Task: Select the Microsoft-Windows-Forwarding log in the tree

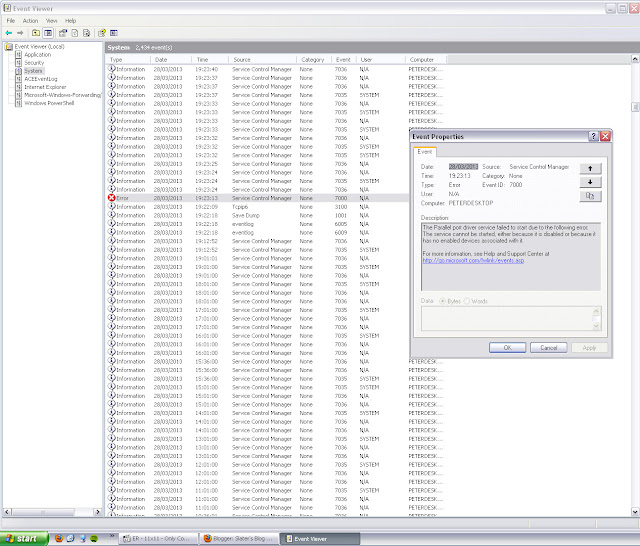Action: tap(62, 95)
